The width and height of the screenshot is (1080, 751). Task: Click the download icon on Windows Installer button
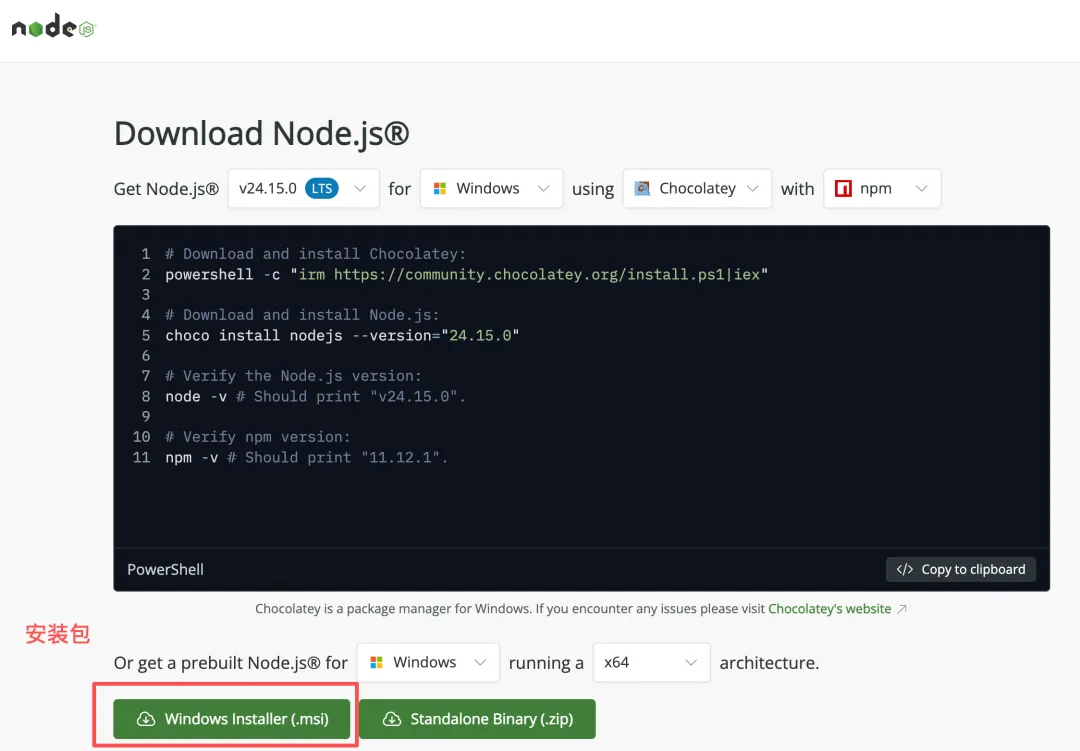[x=146, y=719]
